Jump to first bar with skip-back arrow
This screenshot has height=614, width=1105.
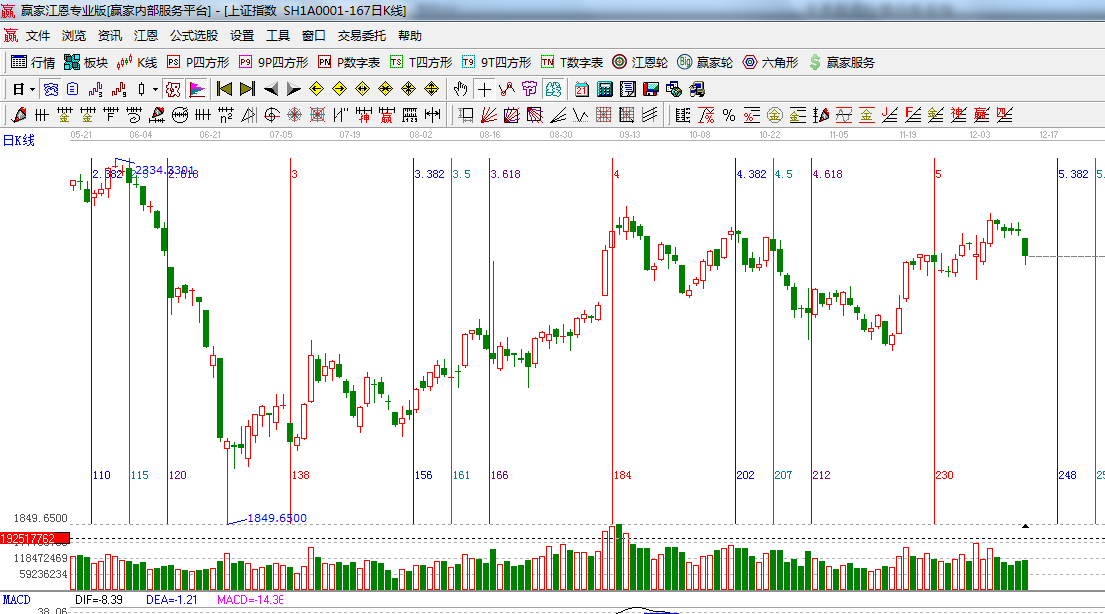point(224,89)
